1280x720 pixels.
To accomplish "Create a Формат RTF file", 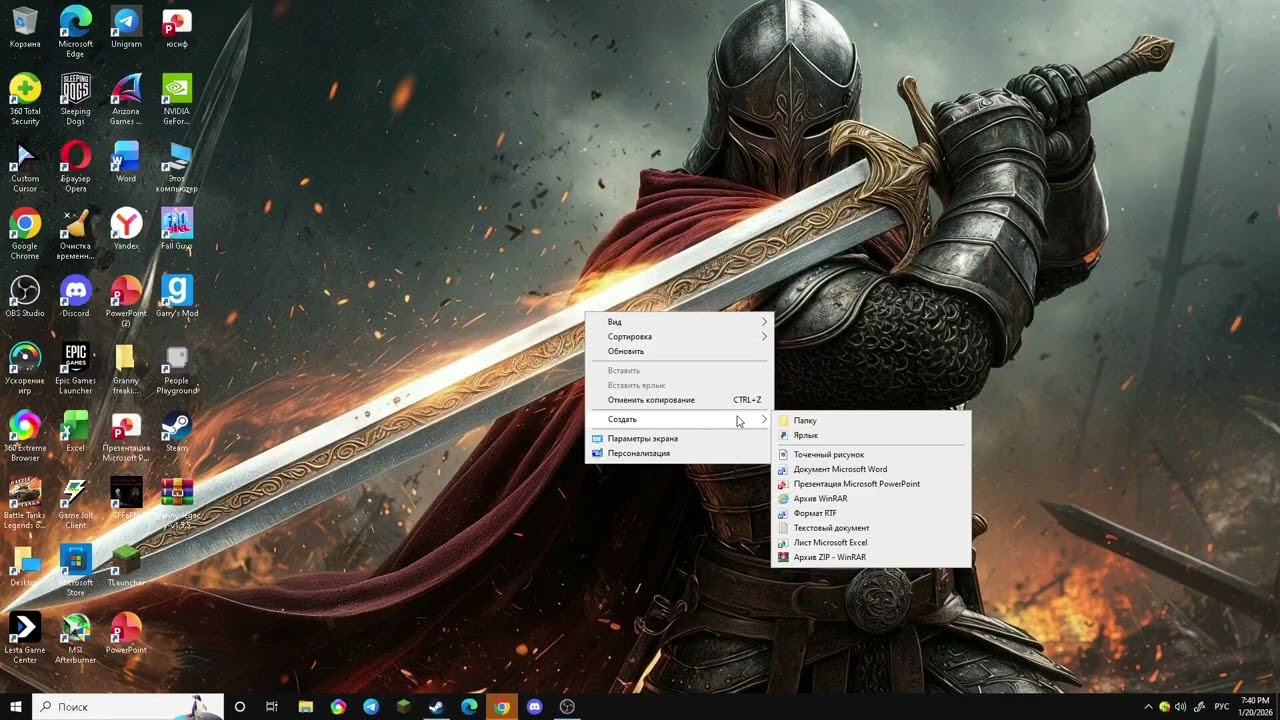I will pos(871,513).
